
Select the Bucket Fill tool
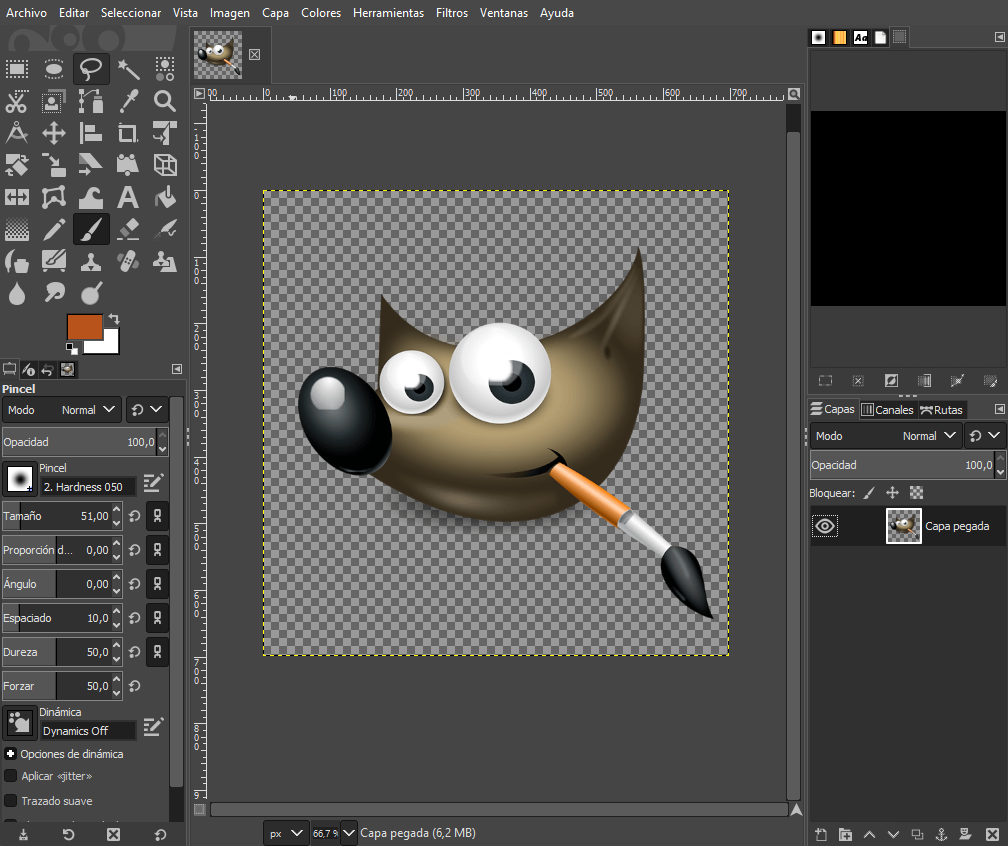click(165, 197)
